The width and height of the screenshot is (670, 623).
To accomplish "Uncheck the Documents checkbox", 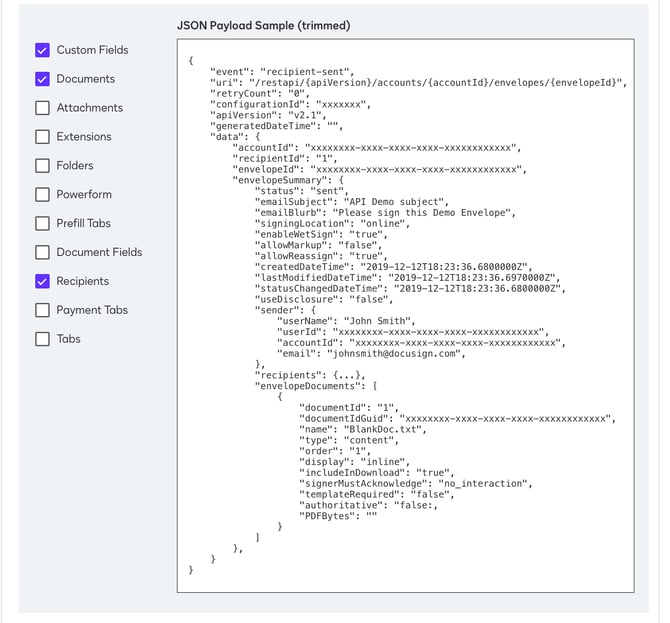I will click(x=42, y=79).
